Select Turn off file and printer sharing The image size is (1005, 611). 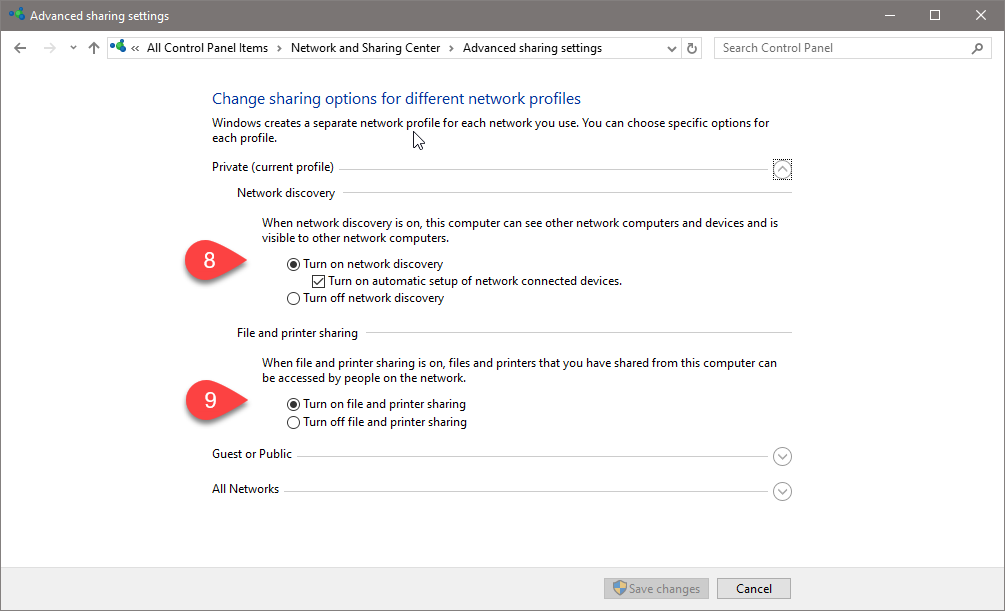point(293,422)
